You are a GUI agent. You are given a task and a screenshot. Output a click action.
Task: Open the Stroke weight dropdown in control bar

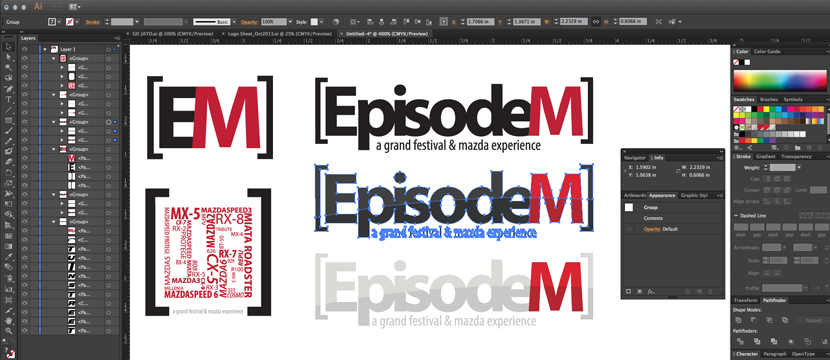137,22
